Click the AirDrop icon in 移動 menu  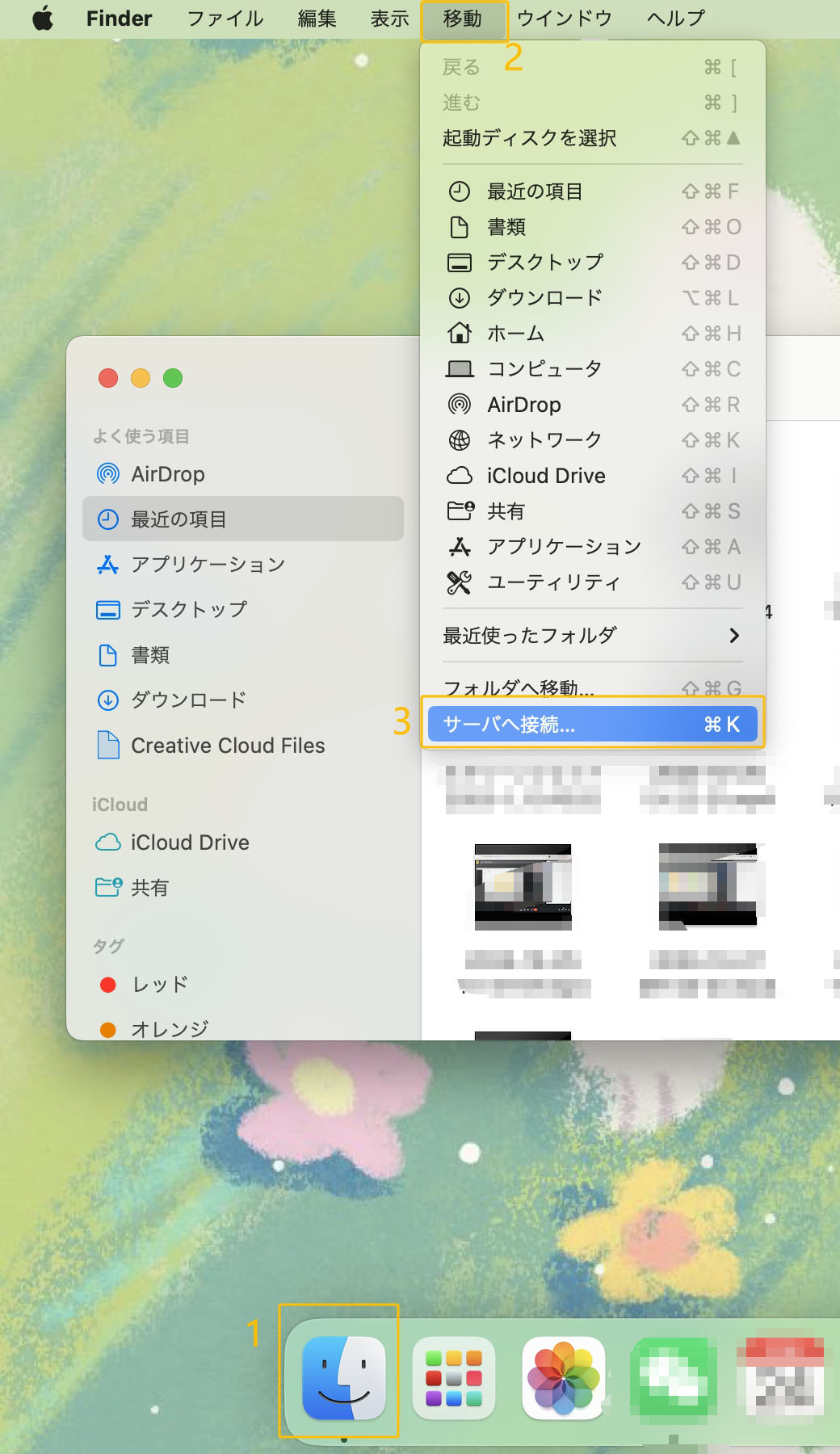point(459,405)
